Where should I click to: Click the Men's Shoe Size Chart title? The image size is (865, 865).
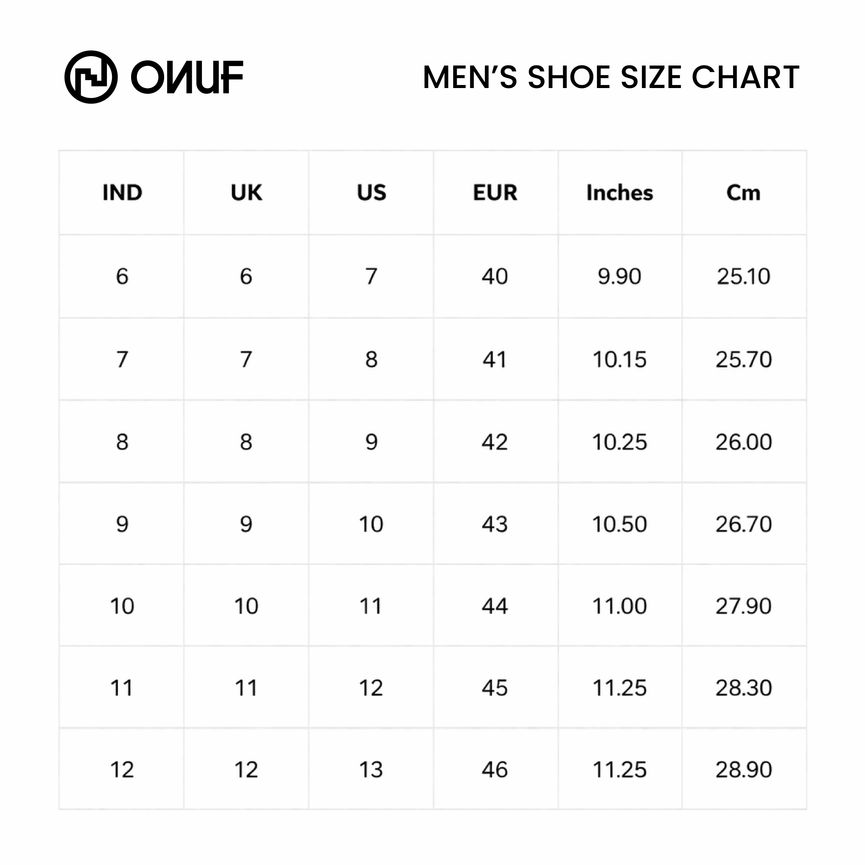click(611, 77)
